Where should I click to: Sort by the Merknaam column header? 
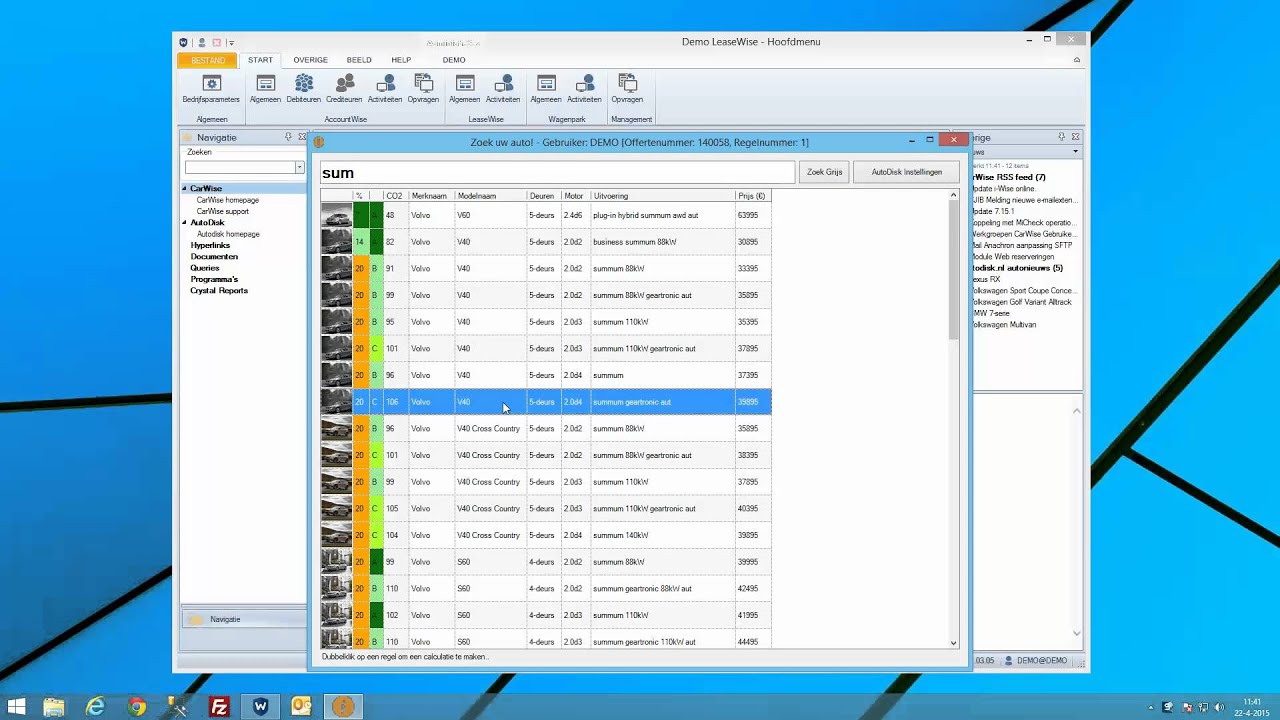click(432, 196)
